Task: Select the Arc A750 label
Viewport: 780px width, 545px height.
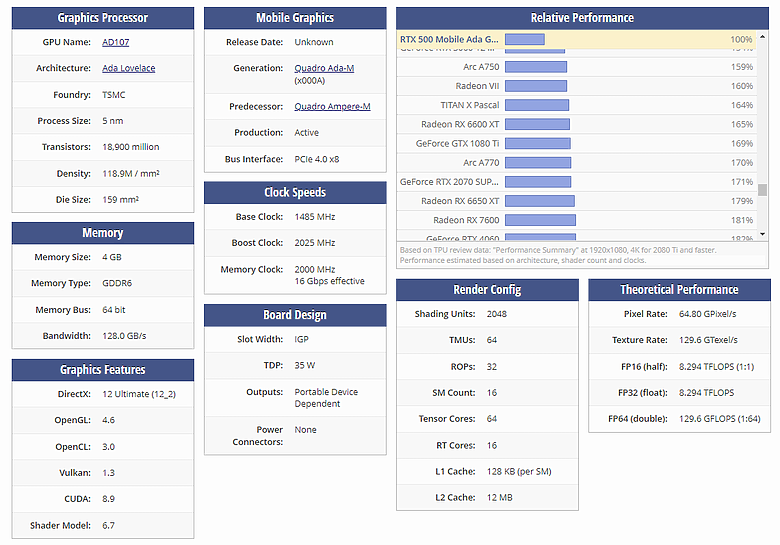Action: click(x=481, y=67)
